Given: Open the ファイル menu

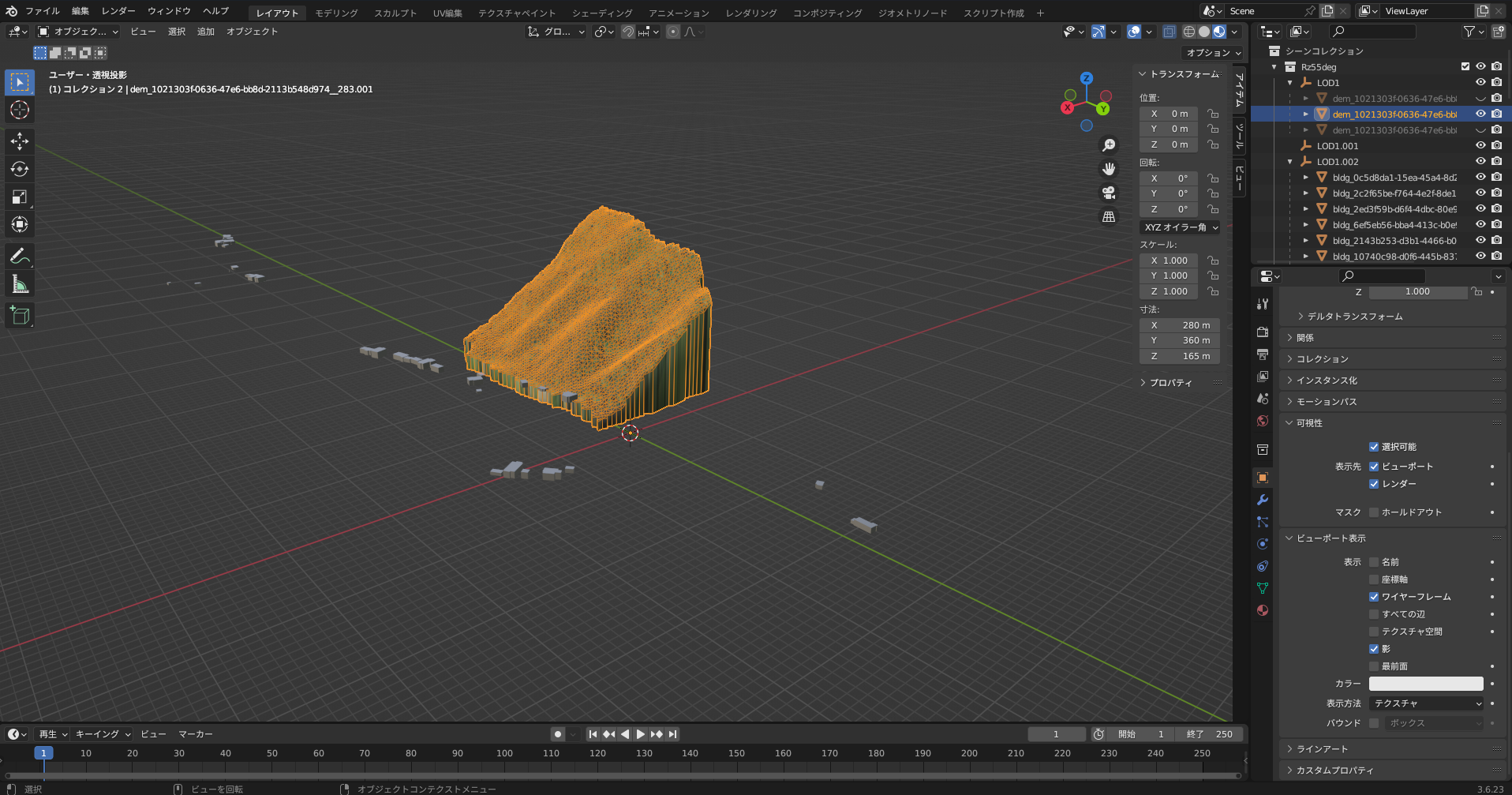Looking at the screenshot, I should pos(42,11).
